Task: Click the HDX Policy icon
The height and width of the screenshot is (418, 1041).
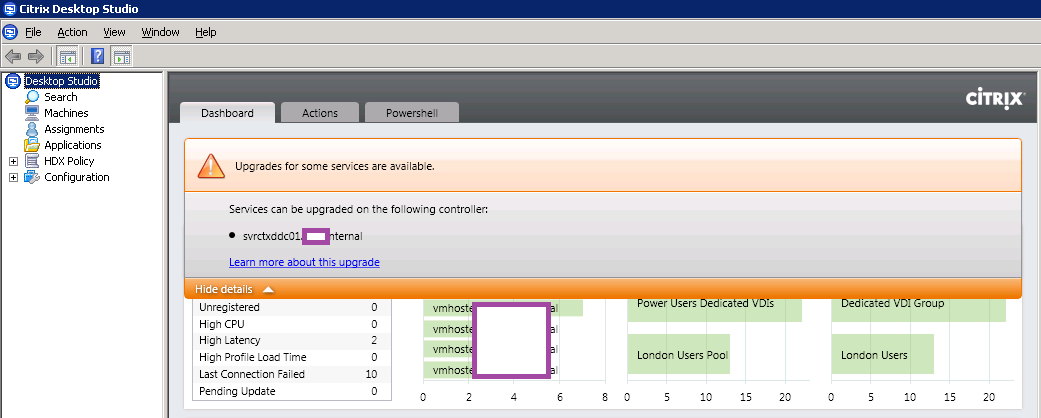Action: coord(32,161)
